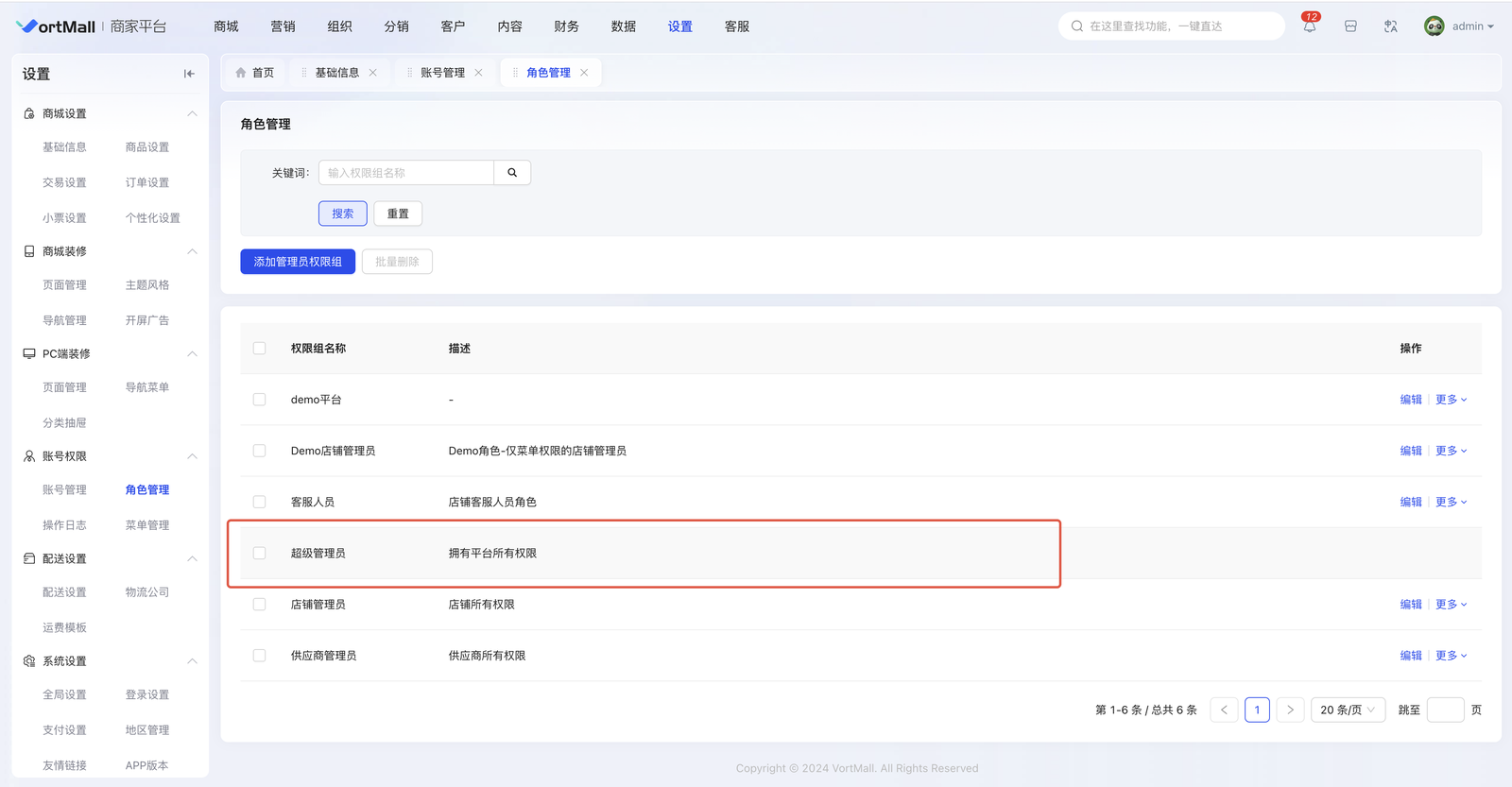
Task: Close the 账号管理 tab
Action: (479, 73)
